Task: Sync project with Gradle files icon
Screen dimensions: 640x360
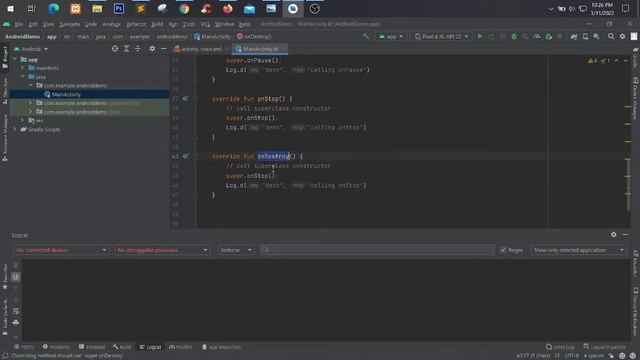Action: (x=574, y=37)
